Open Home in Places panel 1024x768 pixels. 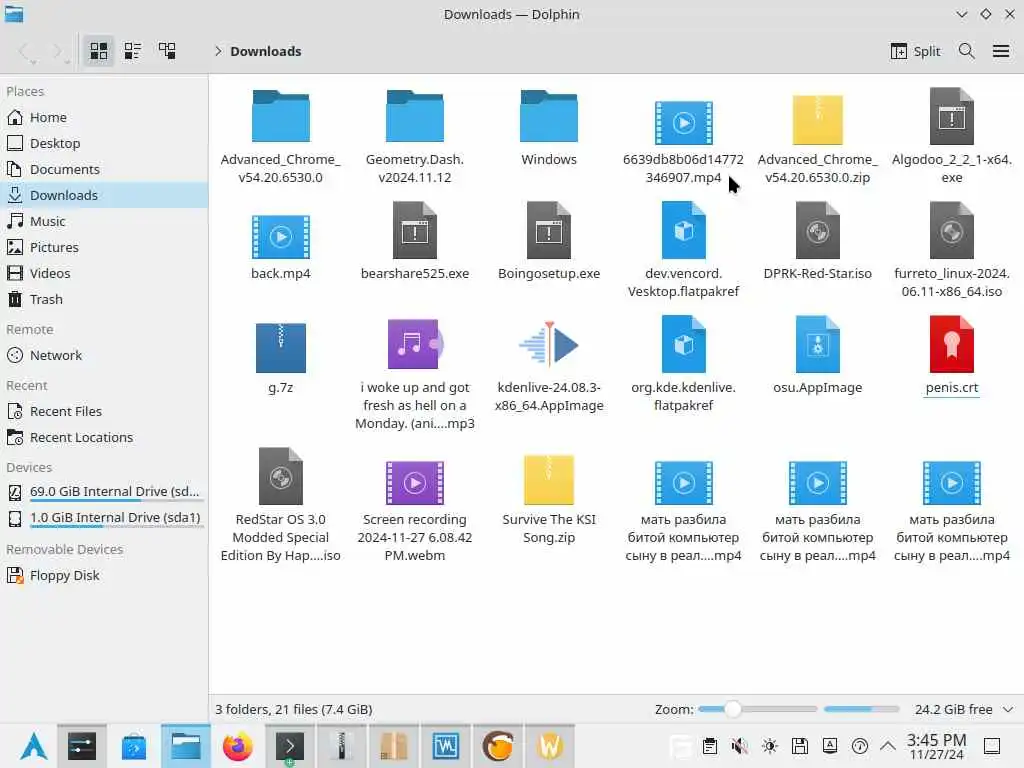pos(104,118)
